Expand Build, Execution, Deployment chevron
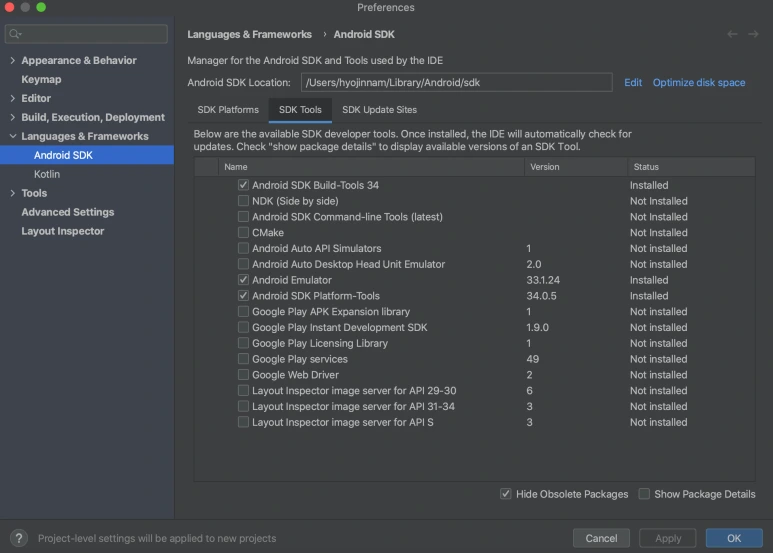Viewport: 773px width, 553px height. coord(12,117)
